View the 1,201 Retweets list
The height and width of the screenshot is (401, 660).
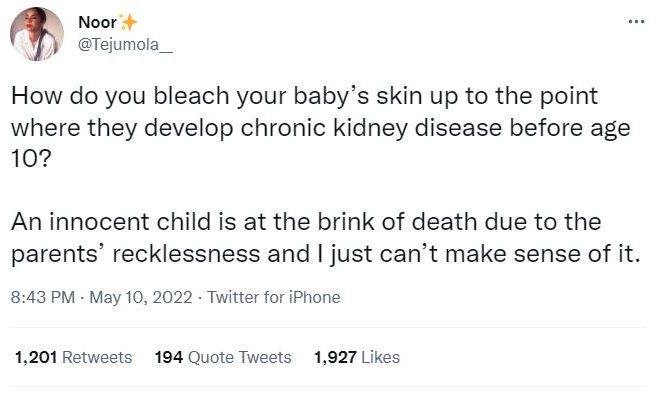point(74,357)
